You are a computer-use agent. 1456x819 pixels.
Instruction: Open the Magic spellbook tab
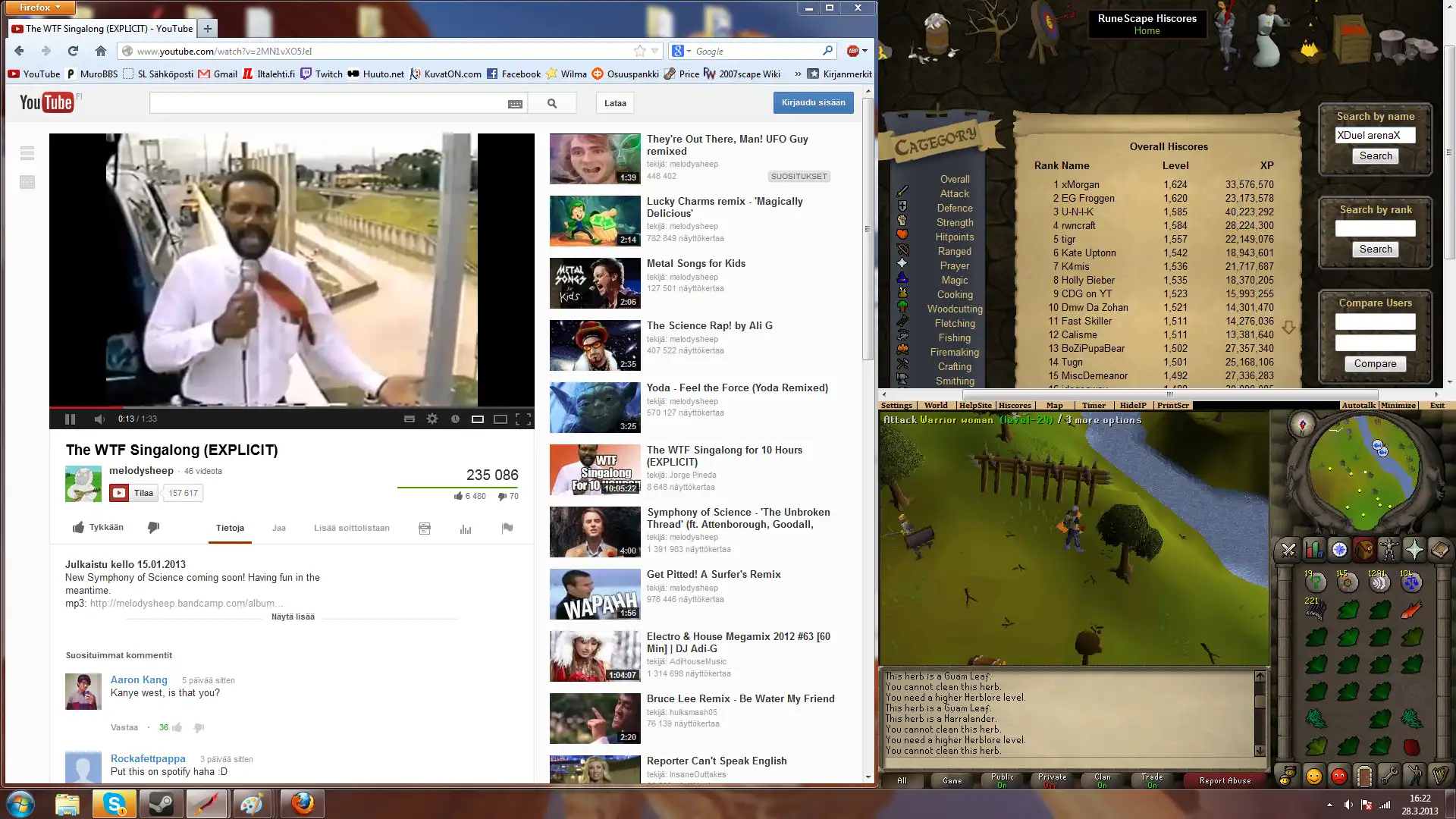click(1439, 550)
